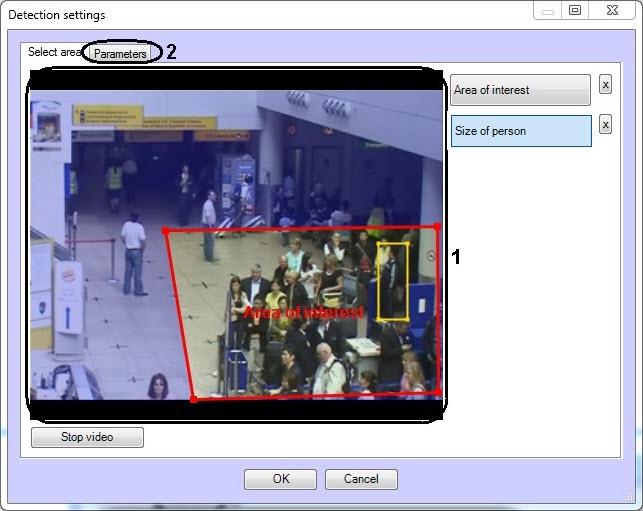Click top-left vertex of red interest polygon
643x511 pixels.
165,230
